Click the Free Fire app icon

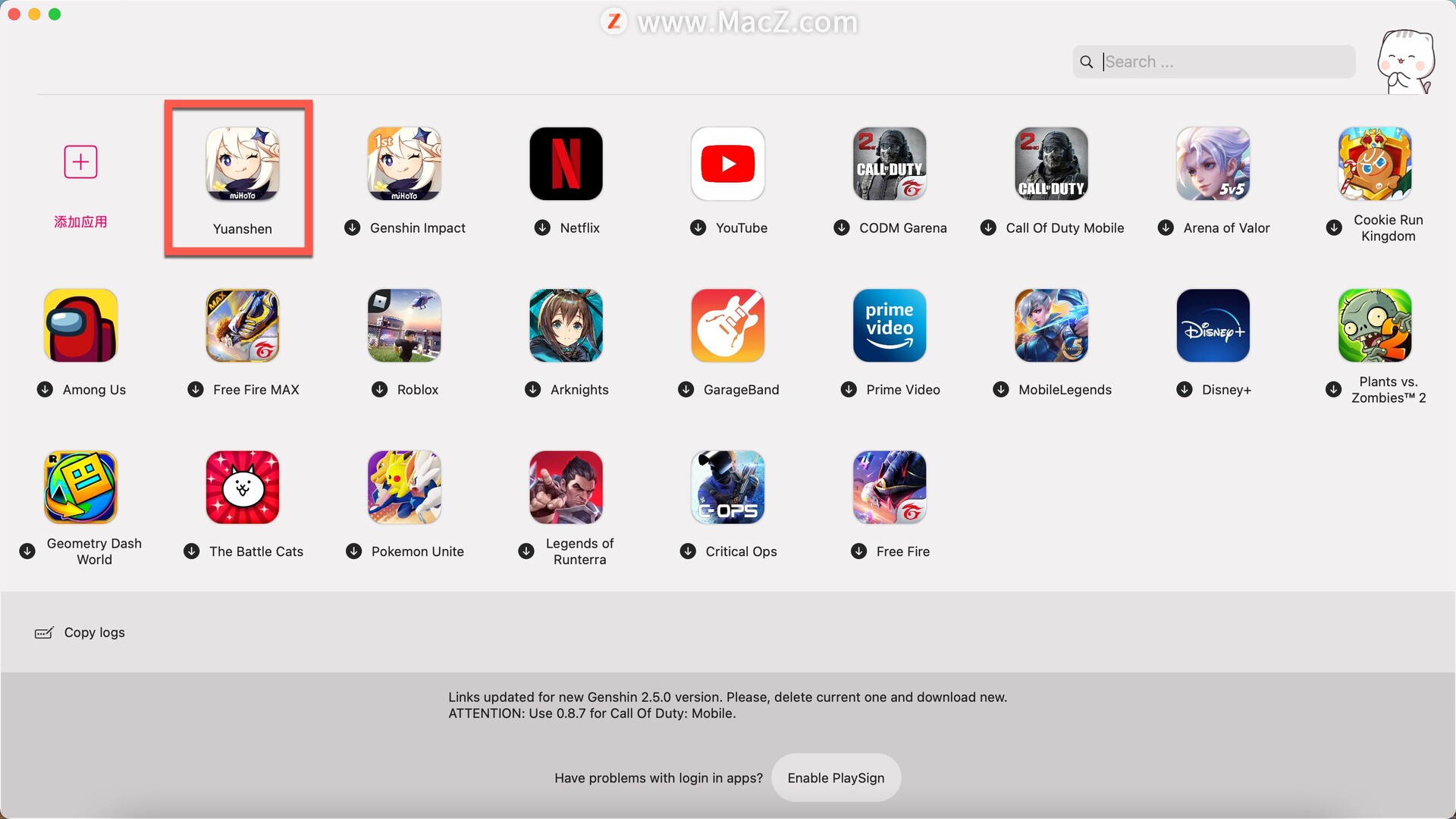890,488
